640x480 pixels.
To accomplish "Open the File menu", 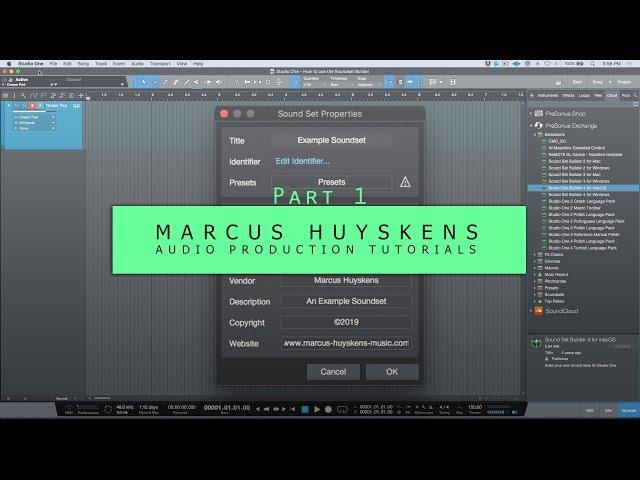I will tap(53, 64).
